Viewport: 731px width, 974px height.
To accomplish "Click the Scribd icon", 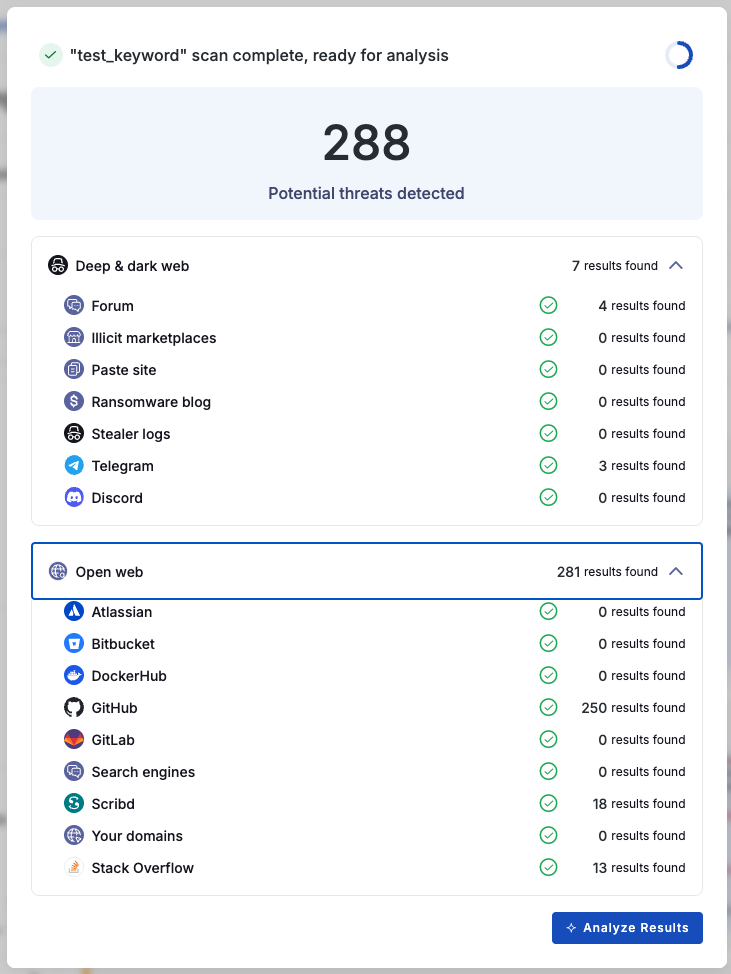I will (x=74, y=804).
